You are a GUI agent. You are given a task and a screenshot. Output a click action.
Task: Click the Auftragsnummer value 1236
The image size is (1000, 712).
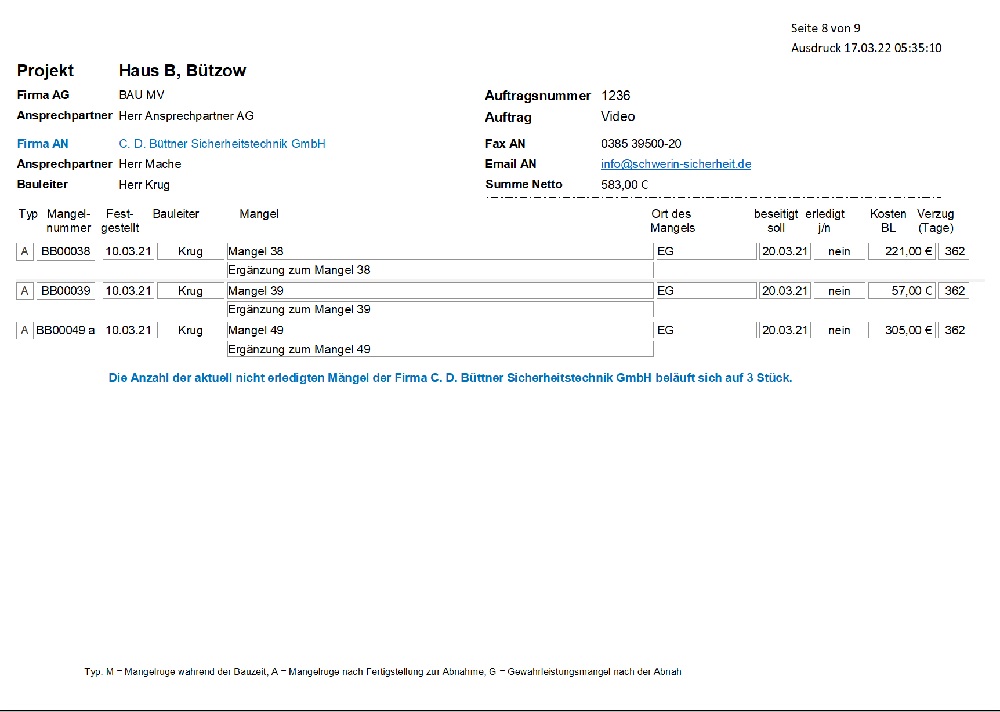[615, 96]
